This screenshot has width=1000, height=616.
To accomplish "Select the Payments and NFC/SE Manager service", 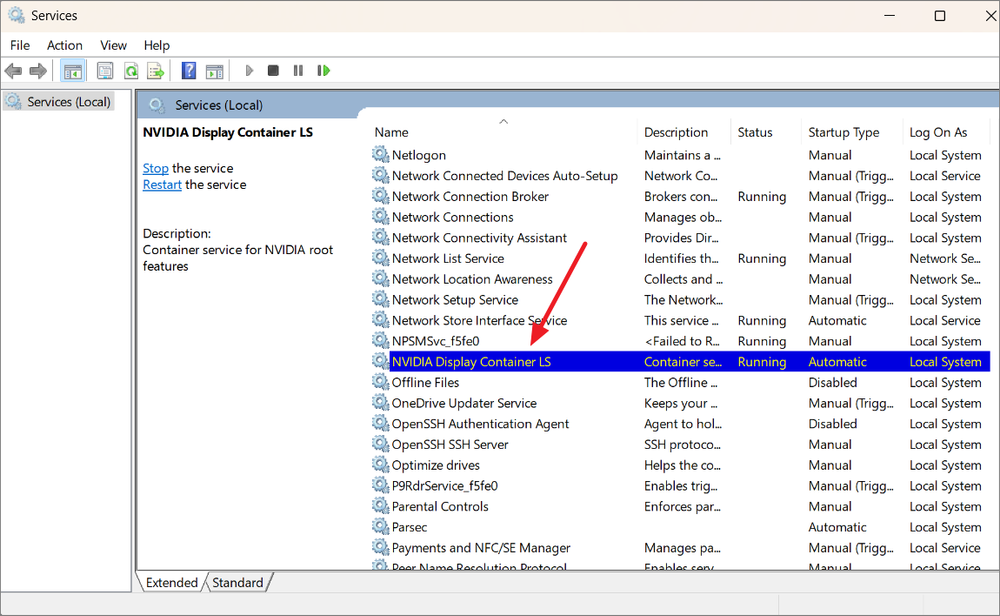I will click(680, 548).
